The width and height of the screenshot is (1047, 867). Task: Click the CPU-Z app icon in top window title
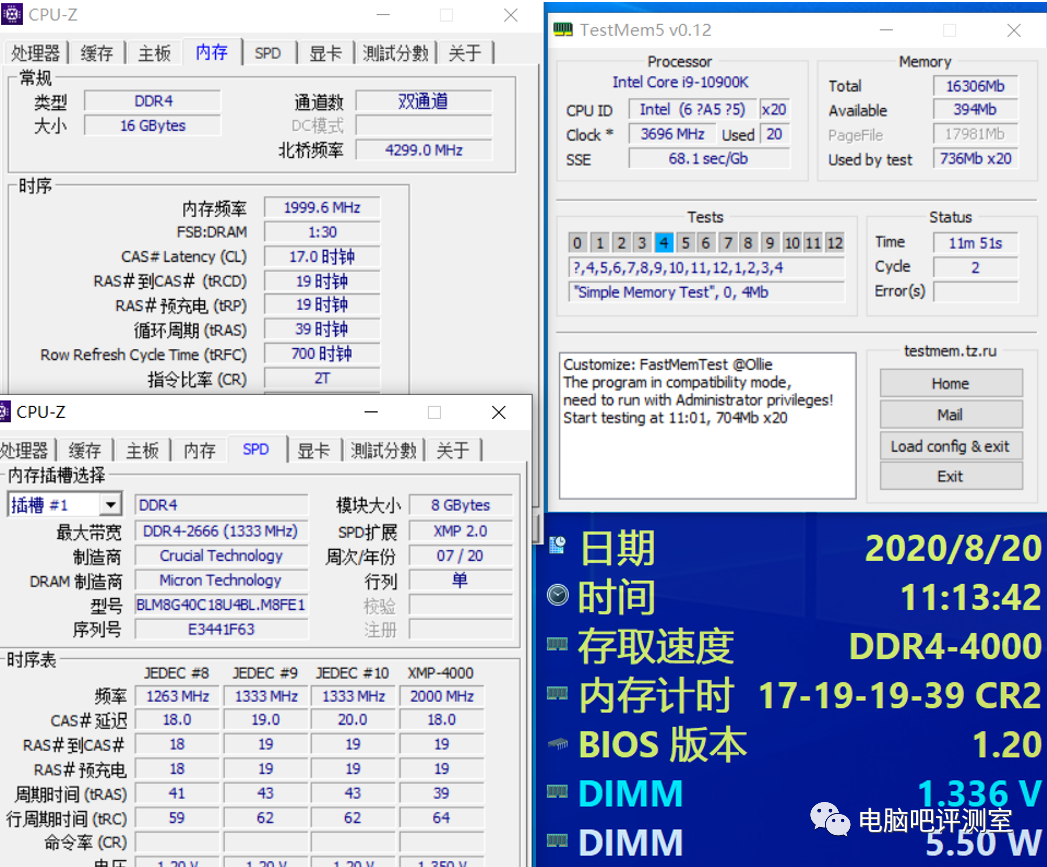(12, 14)
